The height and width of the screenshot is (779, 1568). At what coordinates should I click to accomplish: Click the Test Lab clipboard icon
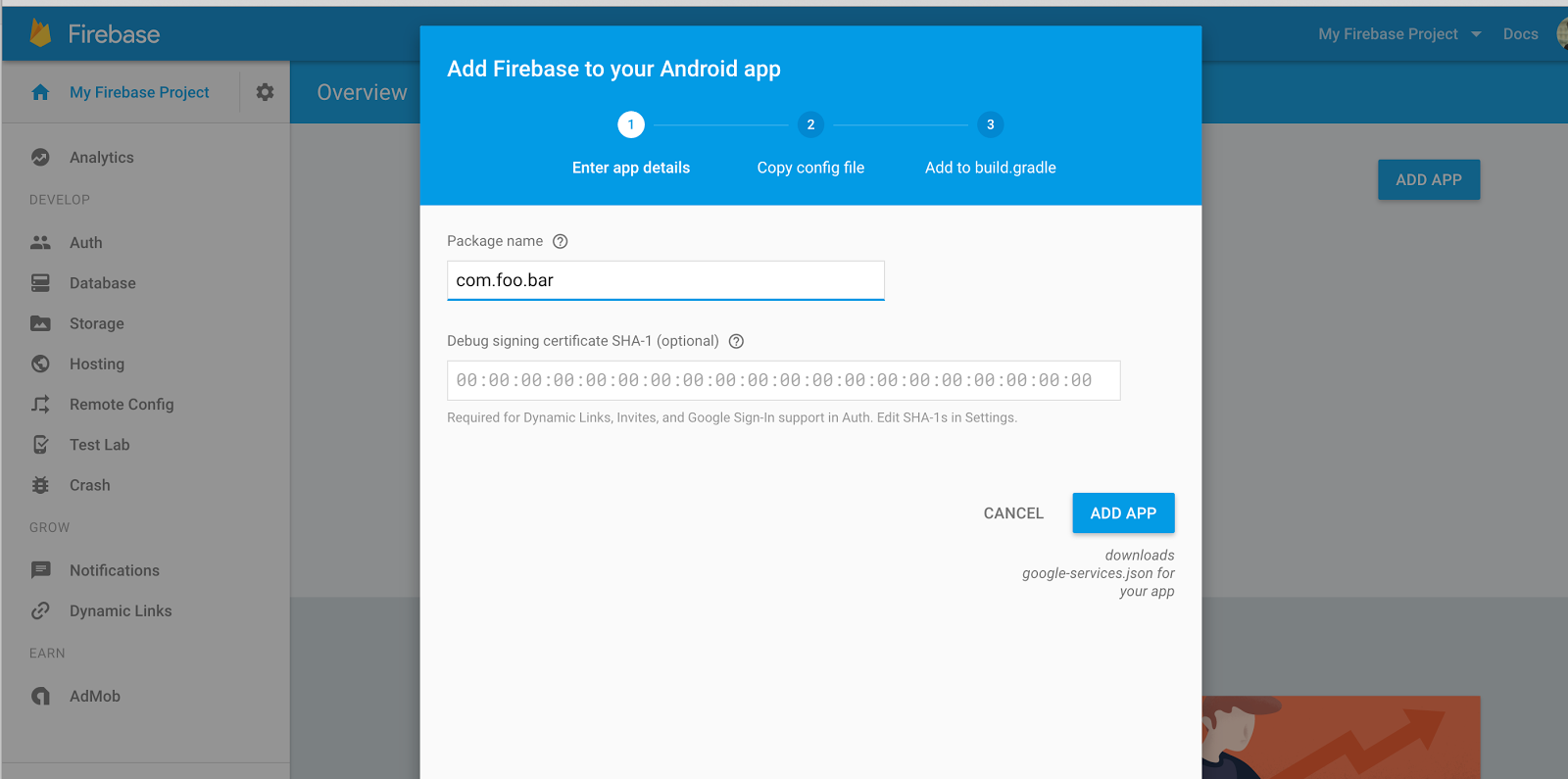(x=40, y=445)
